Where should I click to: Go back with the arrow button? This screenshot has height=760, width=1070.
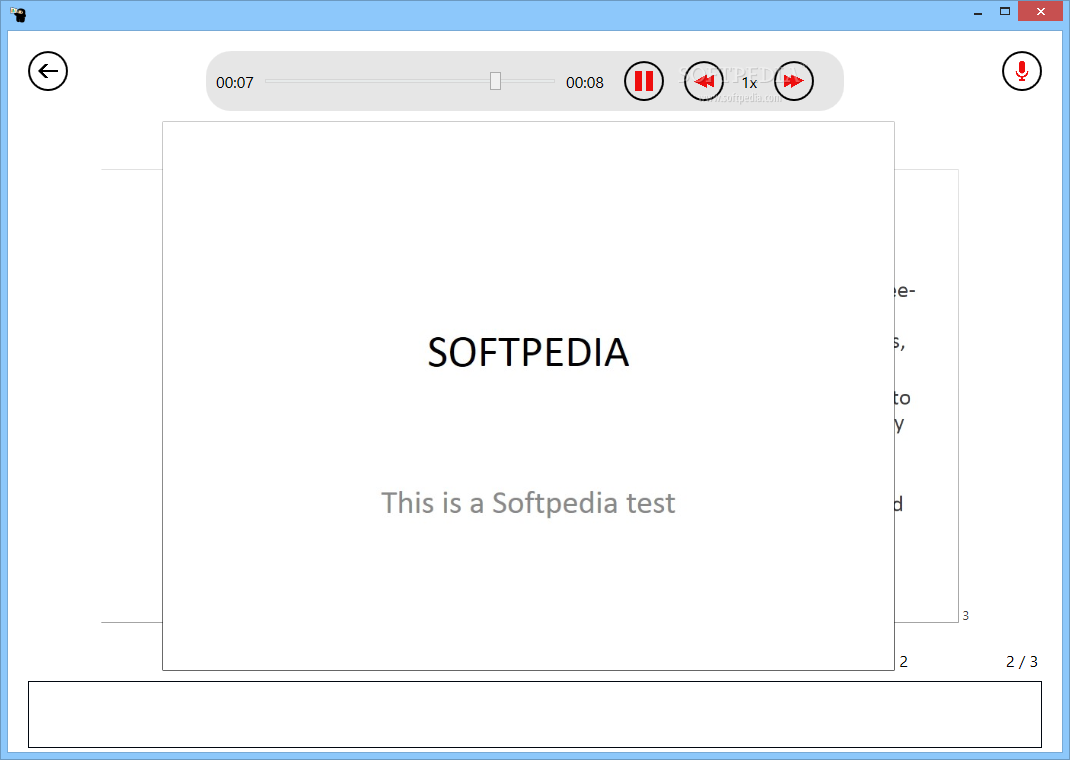[48, 71]
